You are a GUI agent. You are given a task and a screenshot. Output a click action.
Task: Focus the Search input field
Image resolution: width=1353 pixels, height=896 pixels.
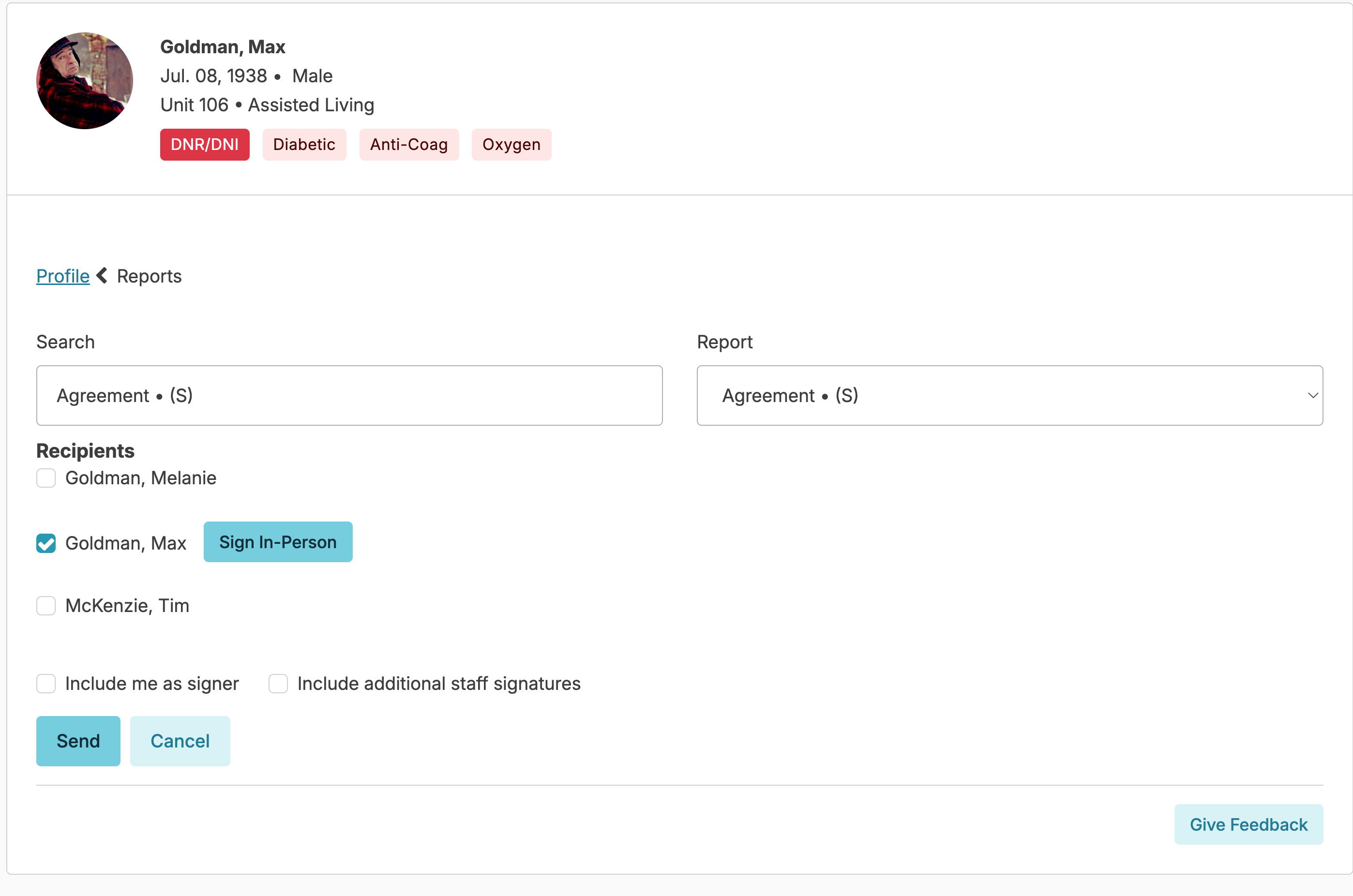349,395
